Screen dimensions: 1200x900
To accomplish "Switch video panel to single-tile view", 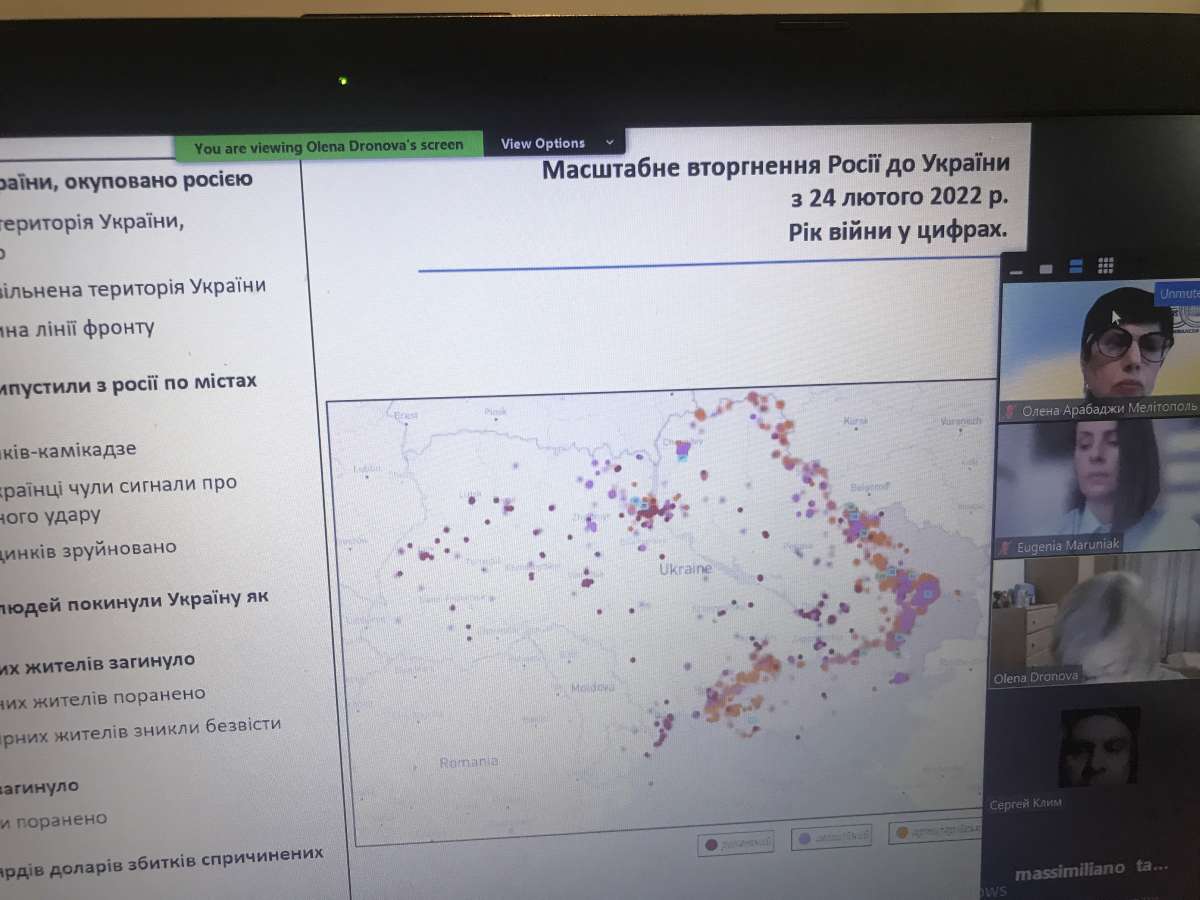I will (x=1046, y=269).
